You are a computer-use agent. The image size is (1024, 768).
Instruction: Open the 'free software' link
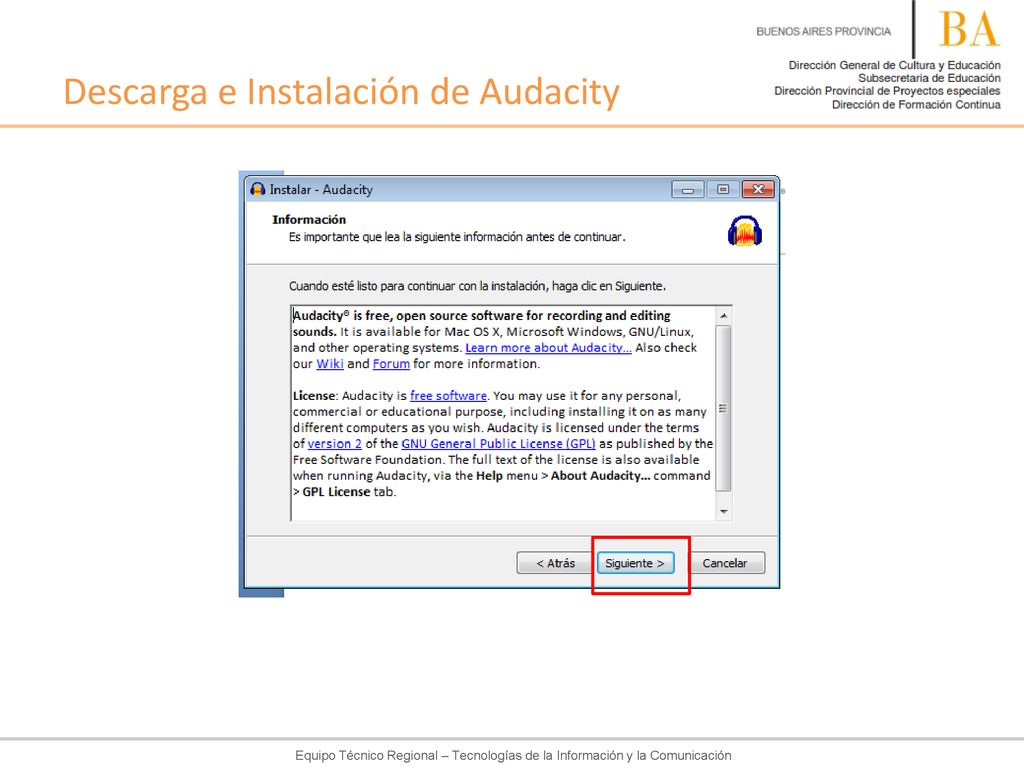click(448, 396)
